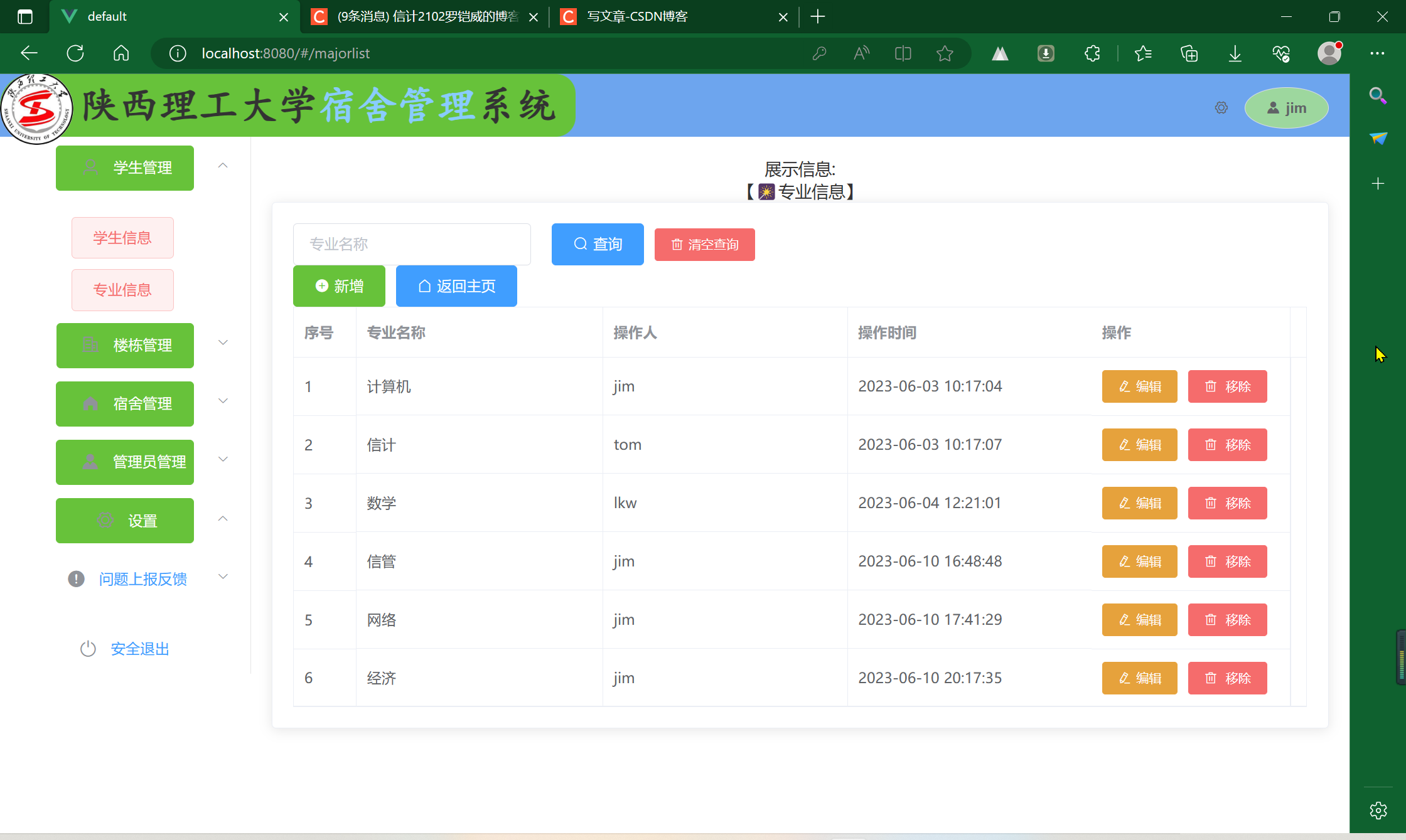The width and height of the screenshot is (1406, 840).
Task: Add a sidebar app with plus icon
Action: pyautogui.click(x=1378, y=184)
